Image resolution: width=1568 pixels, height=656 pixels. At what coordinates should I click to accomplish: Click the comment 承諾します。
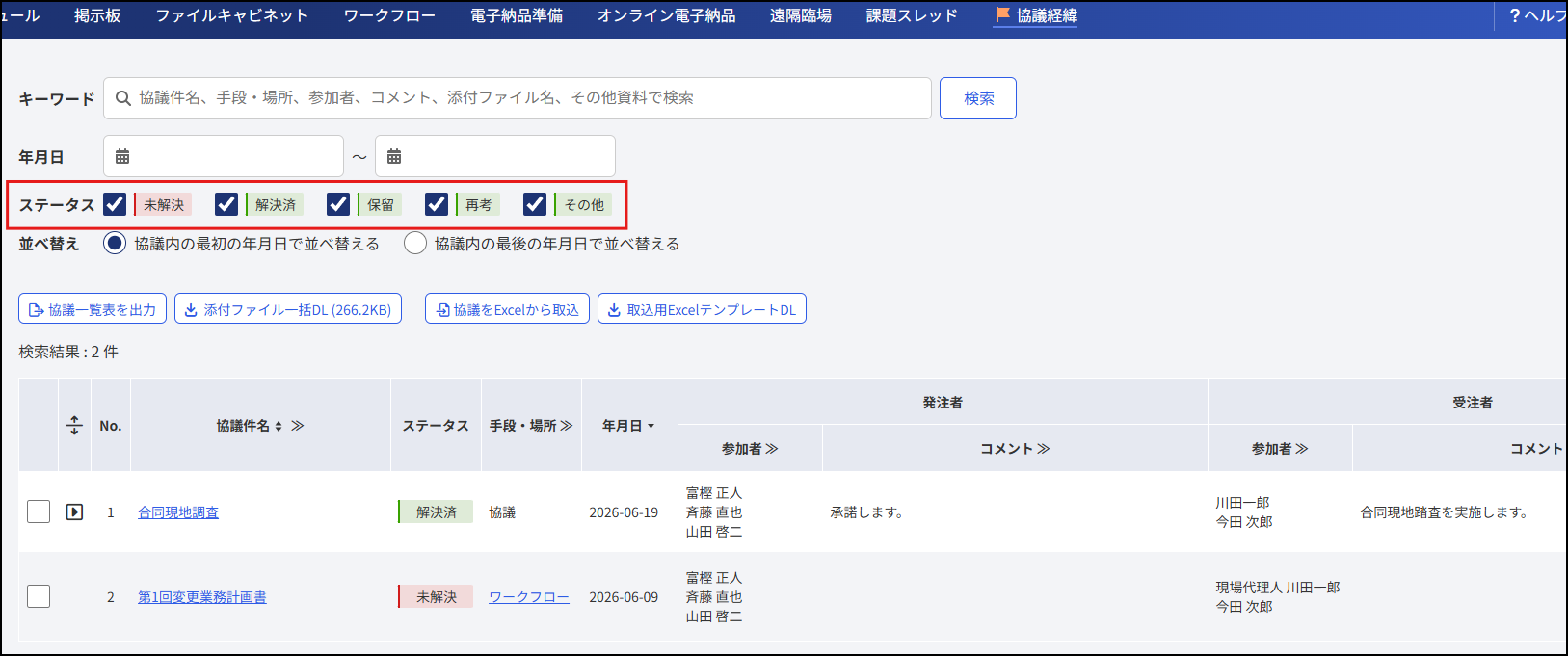point(867,512)
